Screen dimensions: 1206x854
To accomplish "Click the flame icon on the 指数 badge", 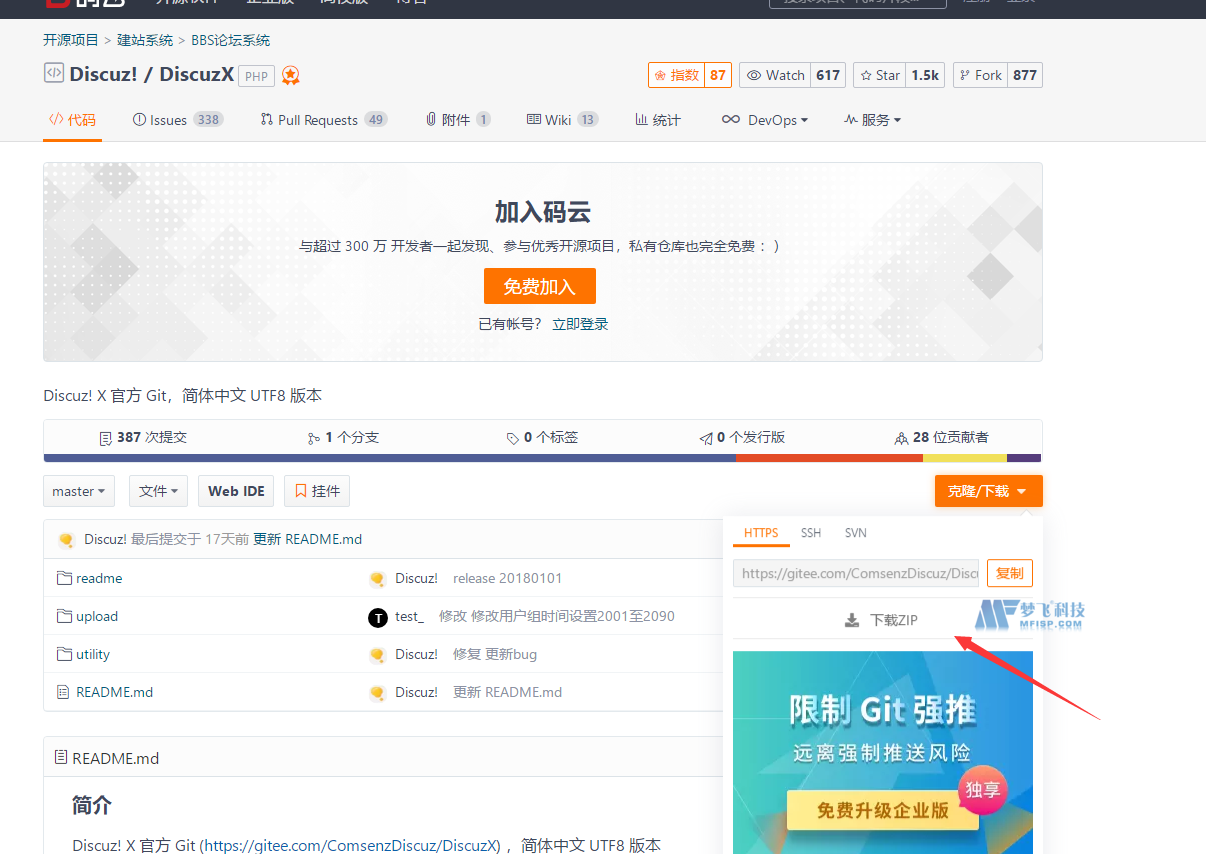I will (x=666, y=74).
